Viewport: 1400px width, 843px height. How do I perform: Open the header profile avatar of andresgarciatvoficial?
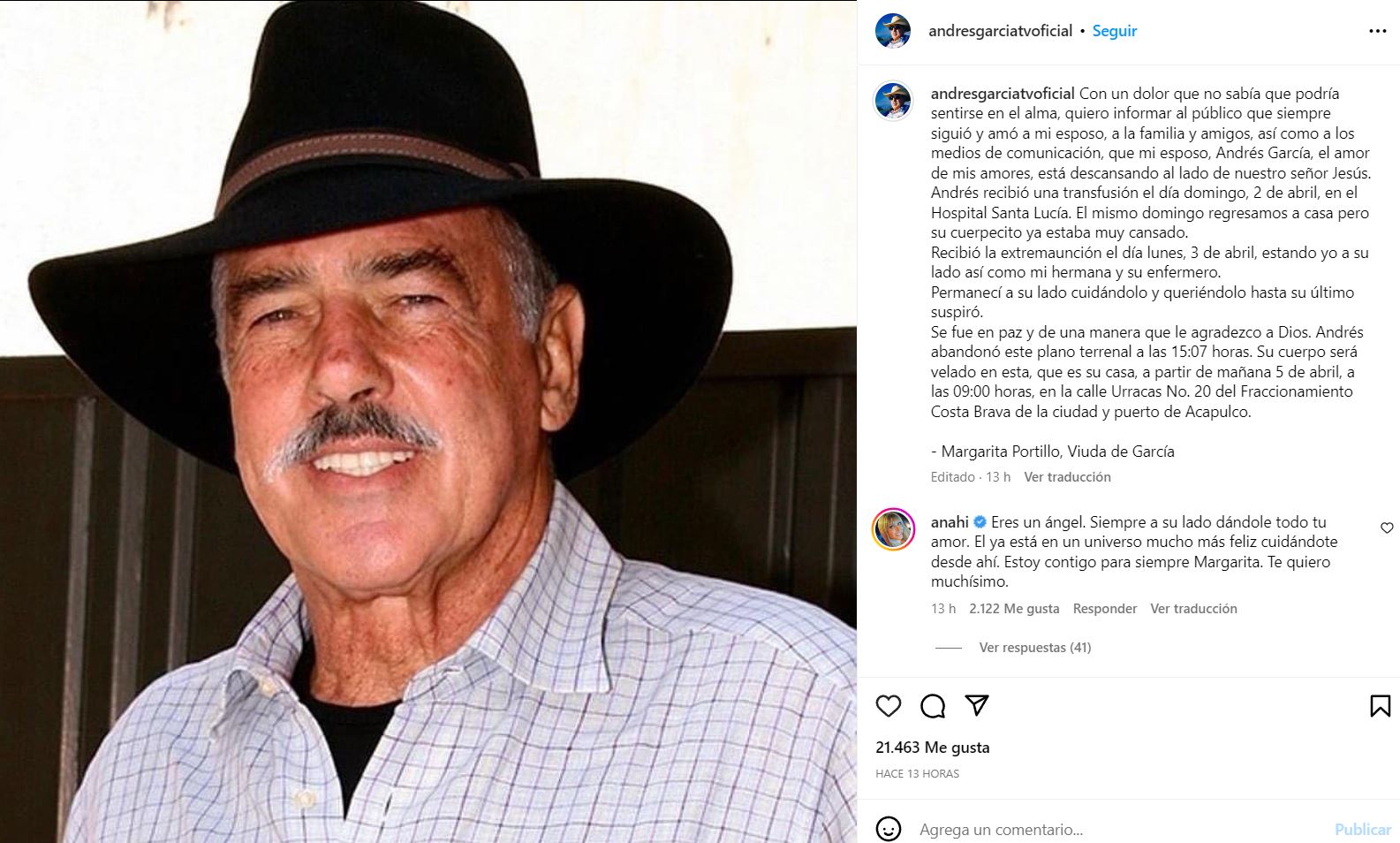click(x=893, y=31)
